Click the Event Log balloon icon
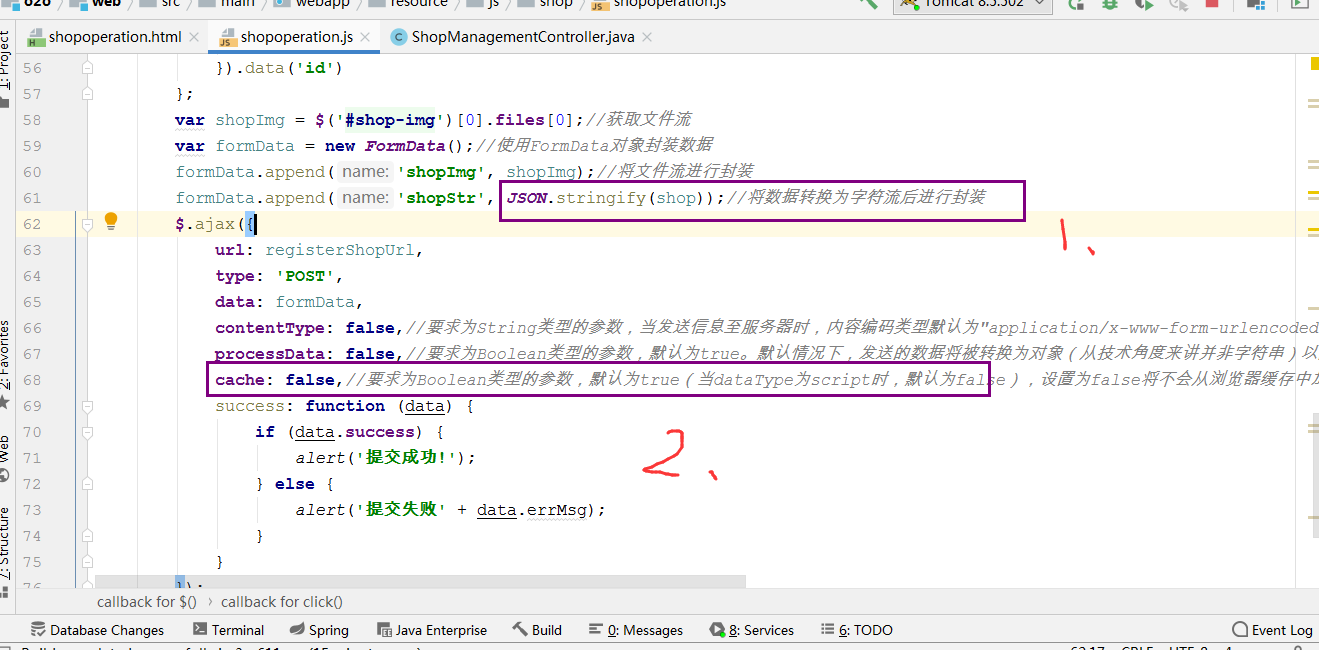 tap(1240, 630)
